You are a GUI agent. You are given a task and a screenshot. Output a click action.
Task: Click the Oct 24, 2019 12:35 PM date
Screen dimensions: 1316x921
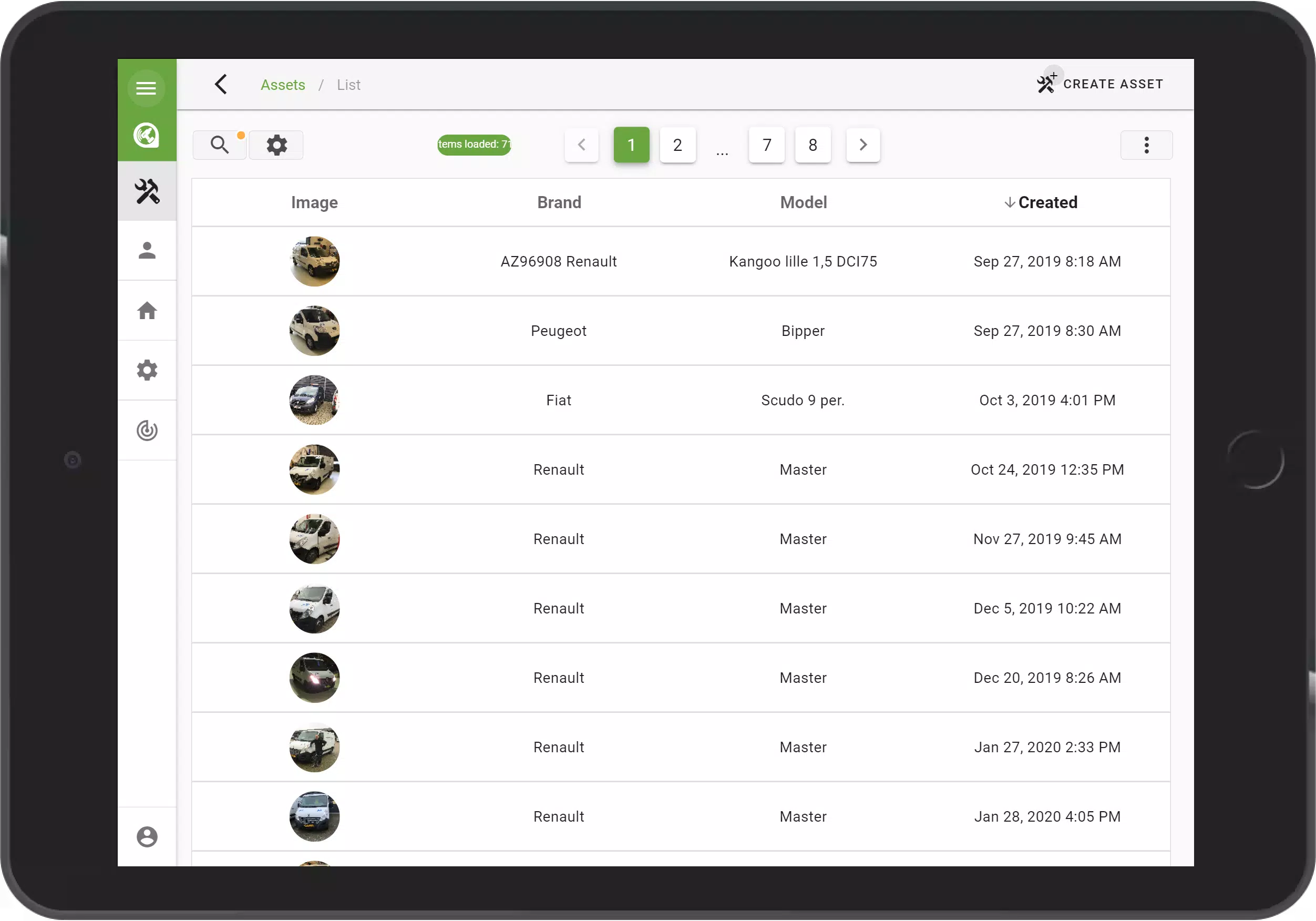click(1047, 469)
